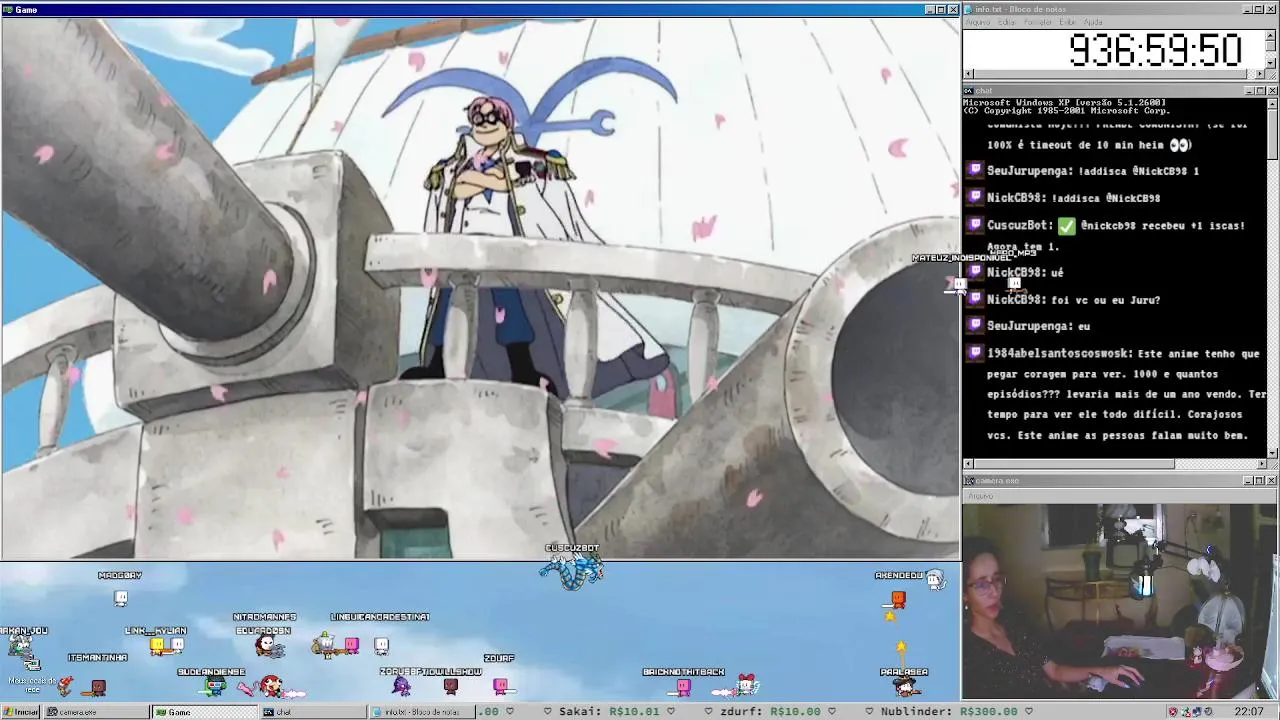Image resolution: width=1280 pixels, height=720 pixels.
Task: Select the Game taskbar button
Action: (x=205, y=712)
